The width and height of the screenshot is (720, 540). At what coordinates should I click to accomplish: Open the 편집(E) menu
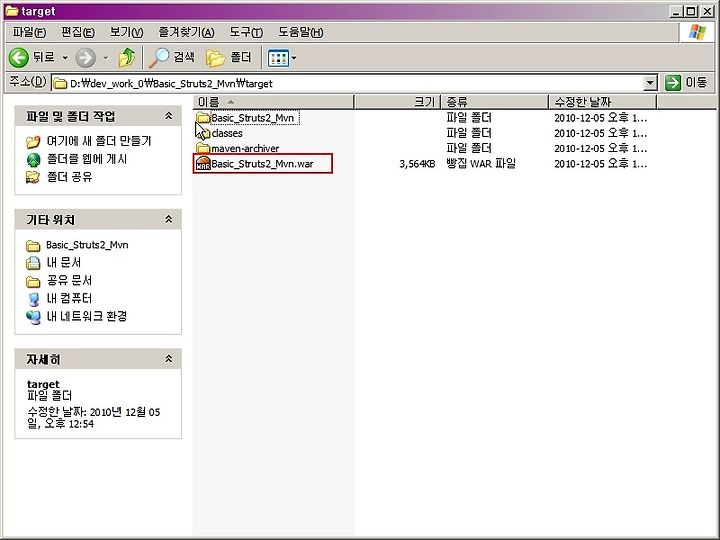pos(78,32)
